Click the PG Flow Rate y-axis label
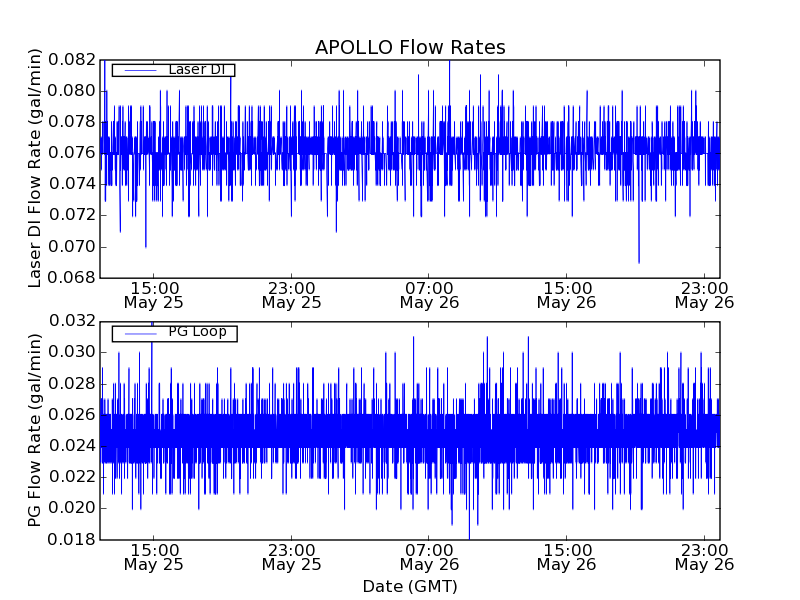The width and height of the screenshot is (800, 600). (35, 430)
